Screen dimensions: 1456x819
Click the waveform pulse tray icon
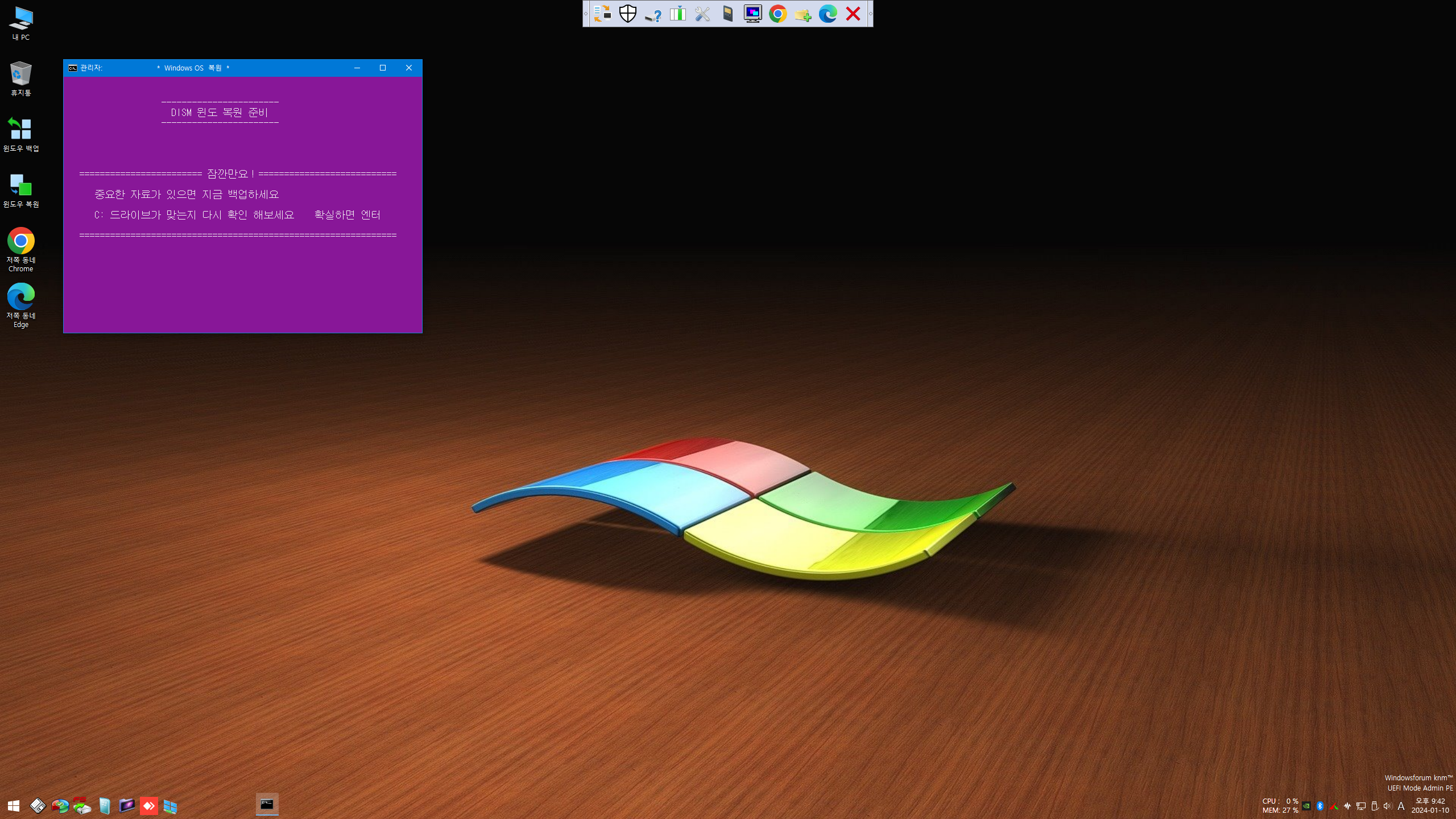tap(1347, 806)
